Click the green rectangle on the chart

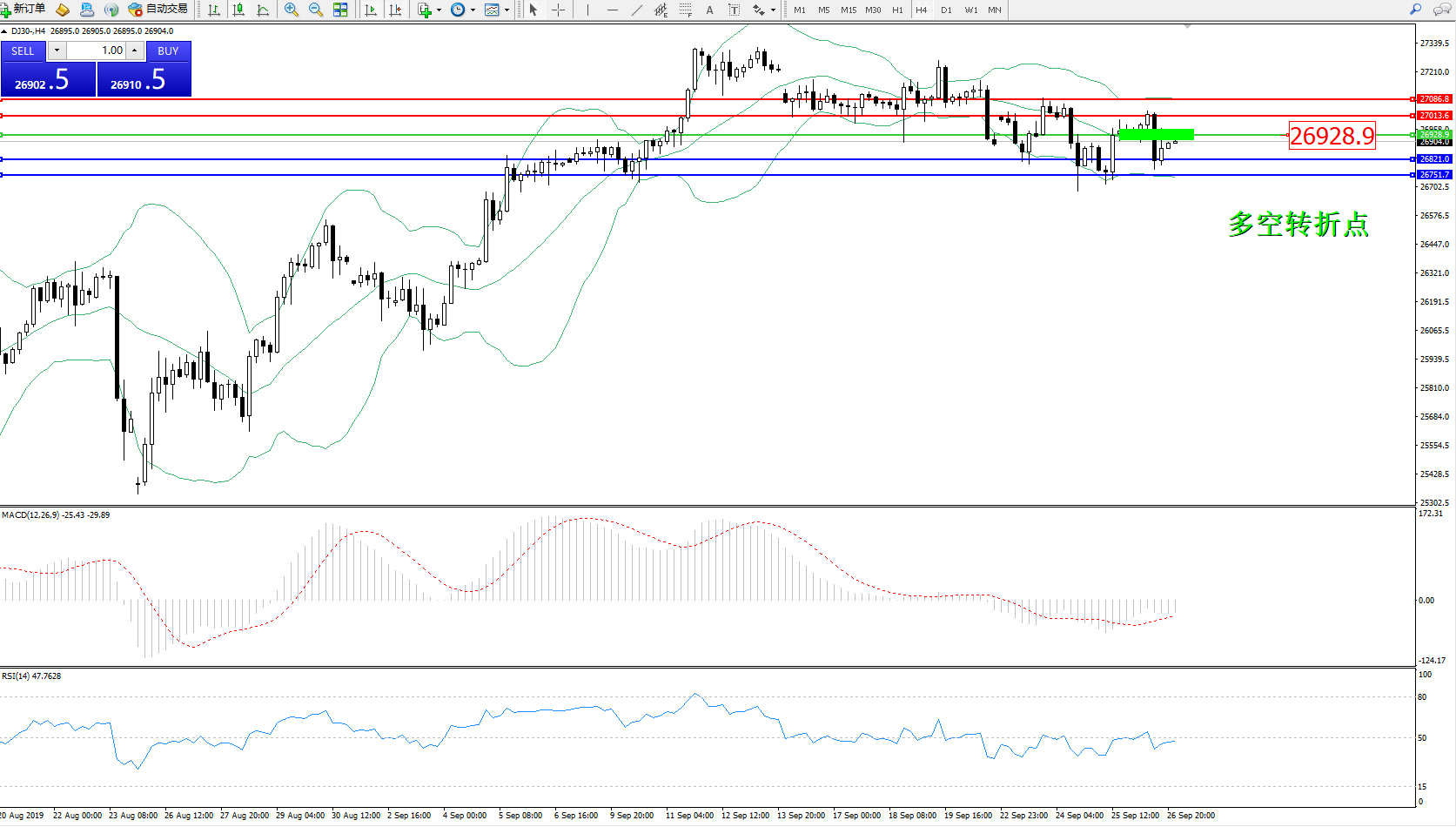[x=1155, y=134]
